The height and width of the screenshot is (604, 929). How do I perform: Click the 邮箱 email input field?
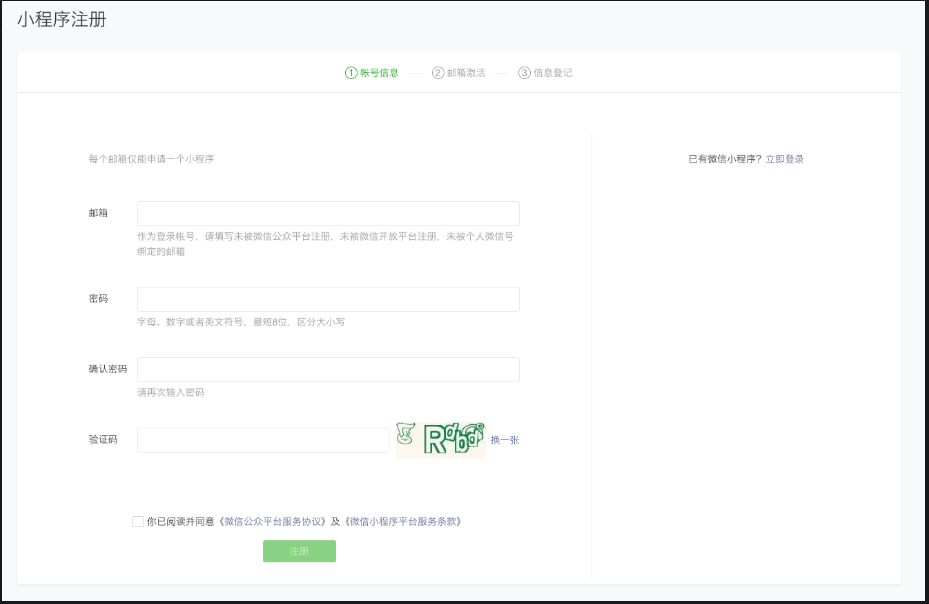click(328, 213)
